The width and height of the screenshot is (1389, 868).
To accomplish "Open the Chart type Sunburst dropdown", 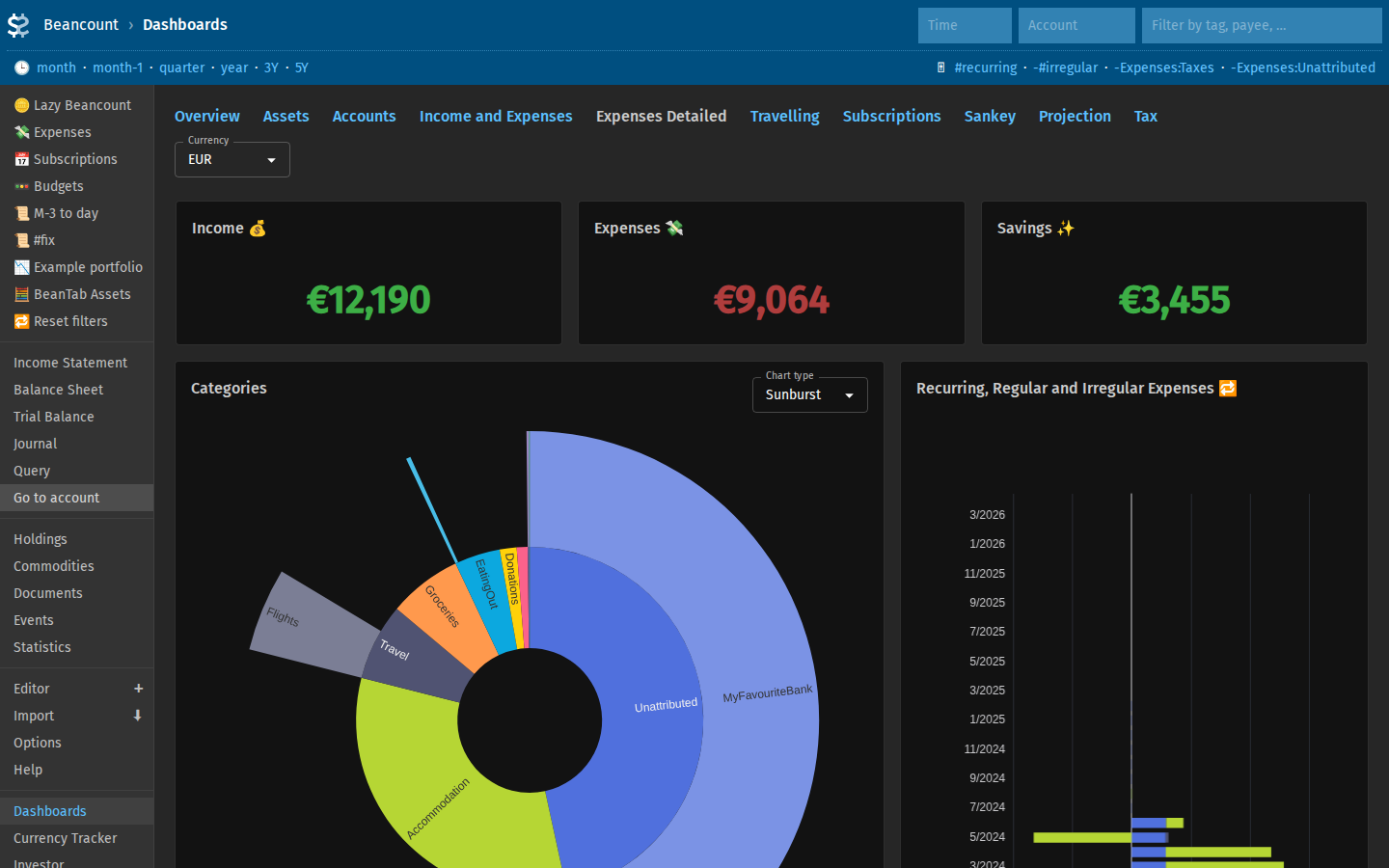I will pos(809,394).
